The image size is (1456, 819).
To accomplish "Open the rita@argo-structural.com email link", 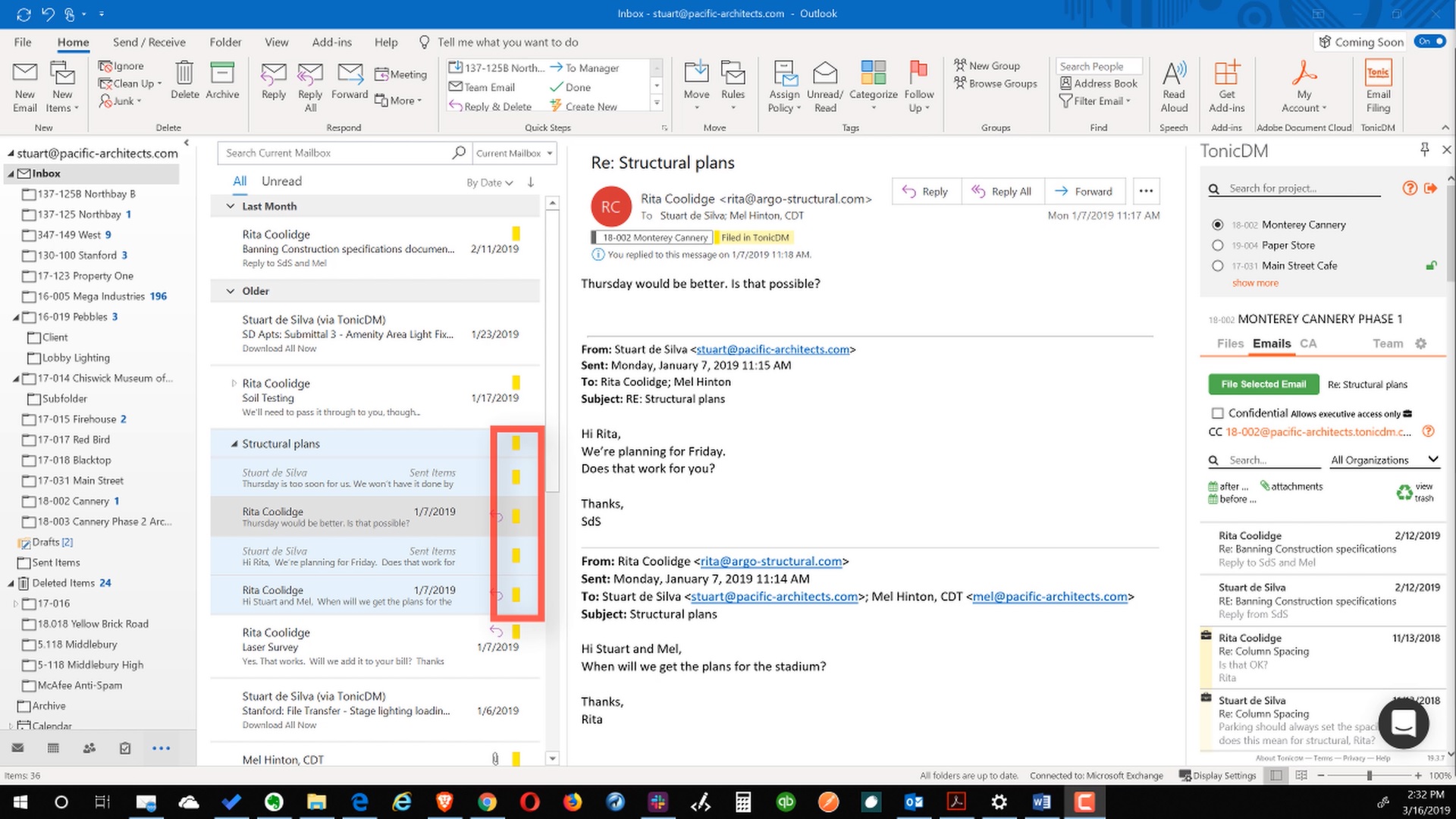I will [770, 561].
